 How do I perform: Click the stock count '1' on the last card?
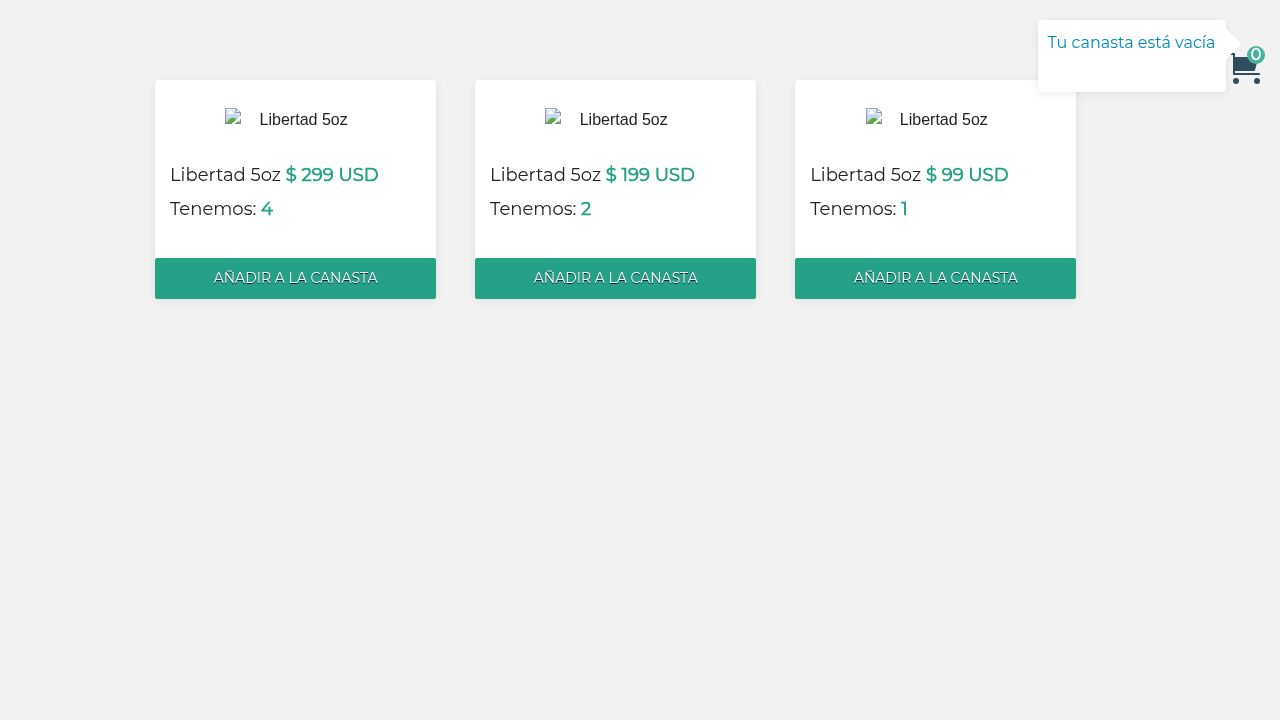click(x=904, y=209)
